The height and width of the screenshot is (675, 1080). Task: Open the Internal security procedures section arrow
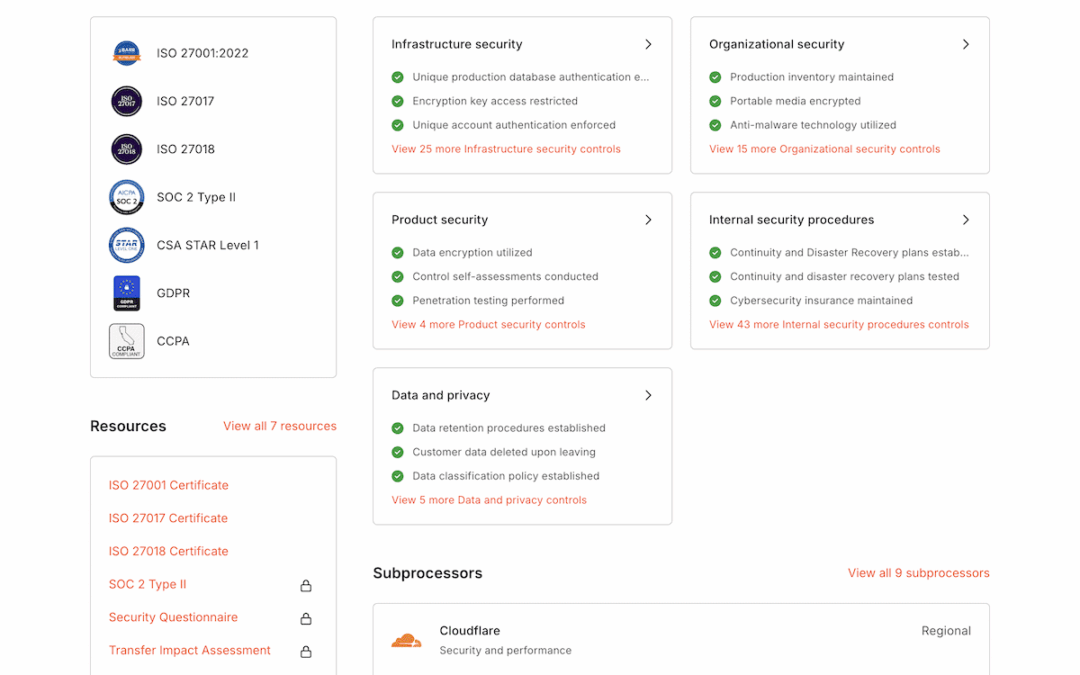coord(965,219)
